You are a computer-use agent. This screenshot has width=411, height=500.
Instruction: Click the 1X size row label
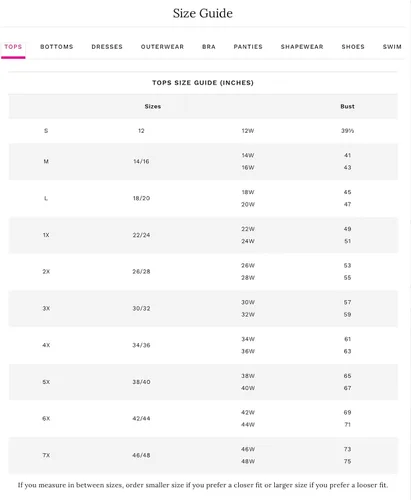[46, 235]
